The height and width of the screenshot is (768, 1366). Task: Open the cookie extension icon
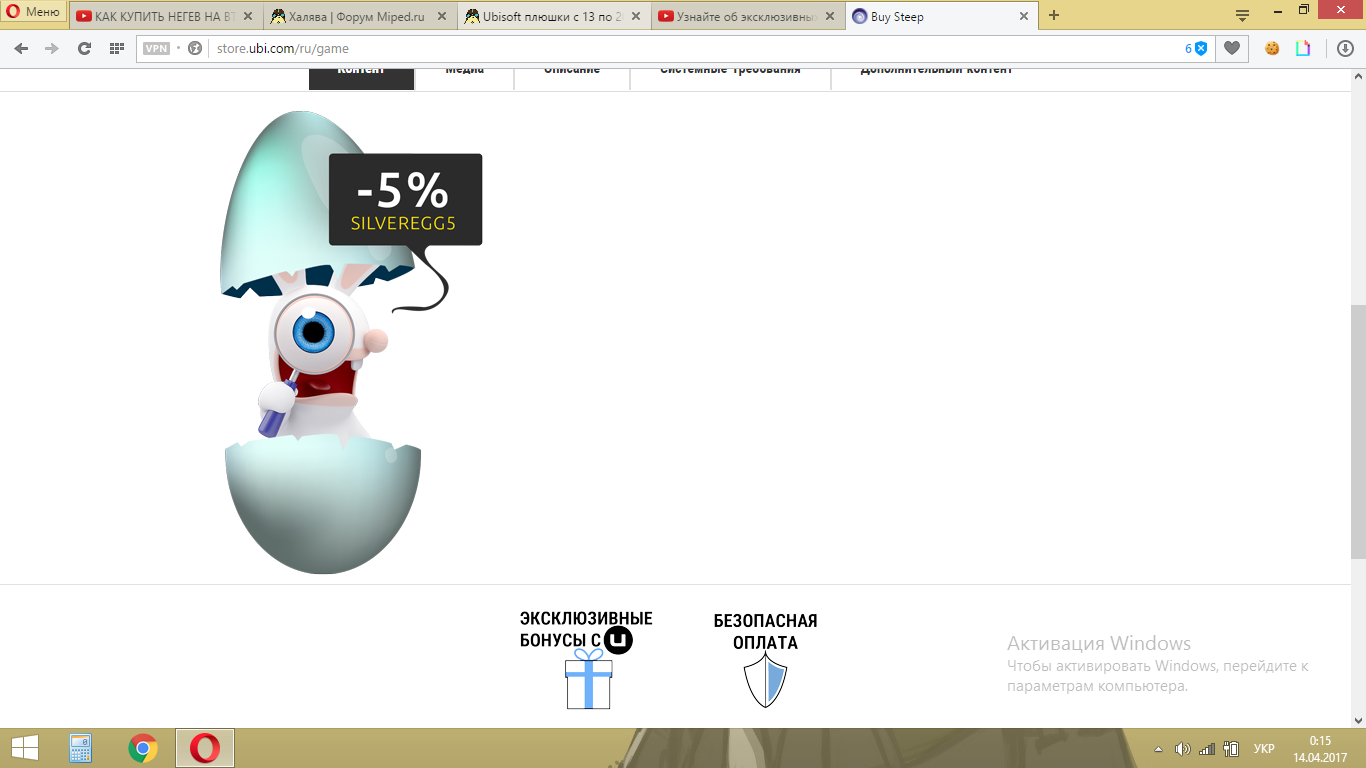(1273, 48)
